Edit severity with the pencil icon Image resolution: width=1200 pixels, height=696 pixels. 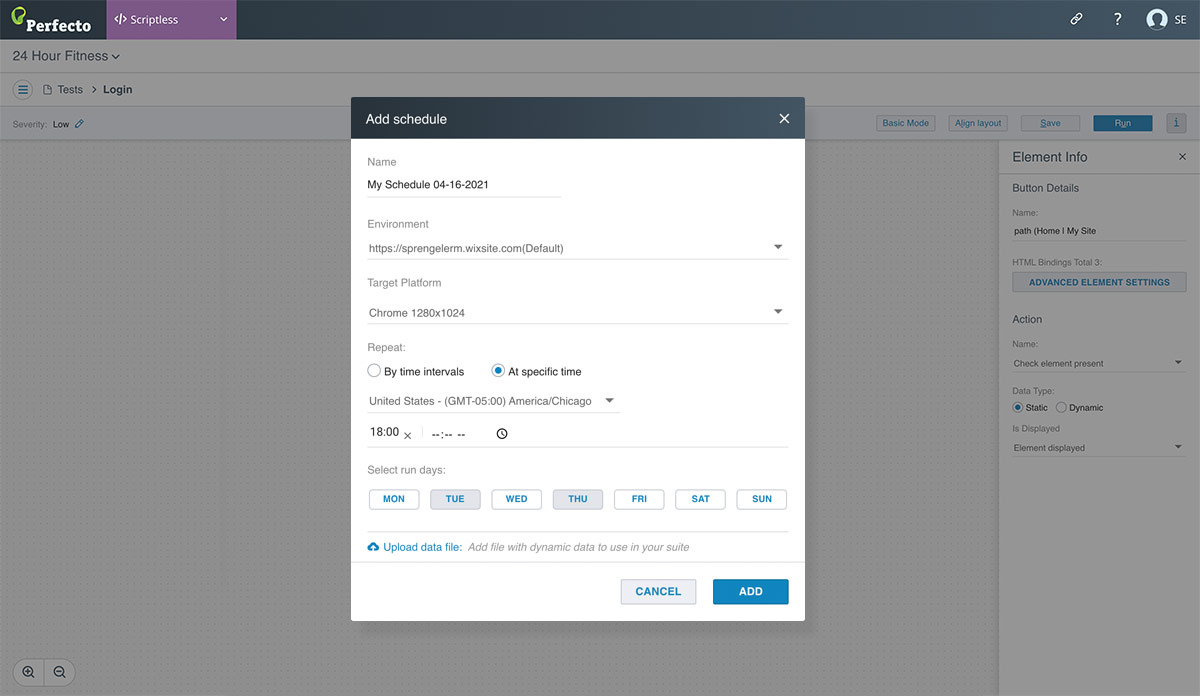[x=80, y=124]
